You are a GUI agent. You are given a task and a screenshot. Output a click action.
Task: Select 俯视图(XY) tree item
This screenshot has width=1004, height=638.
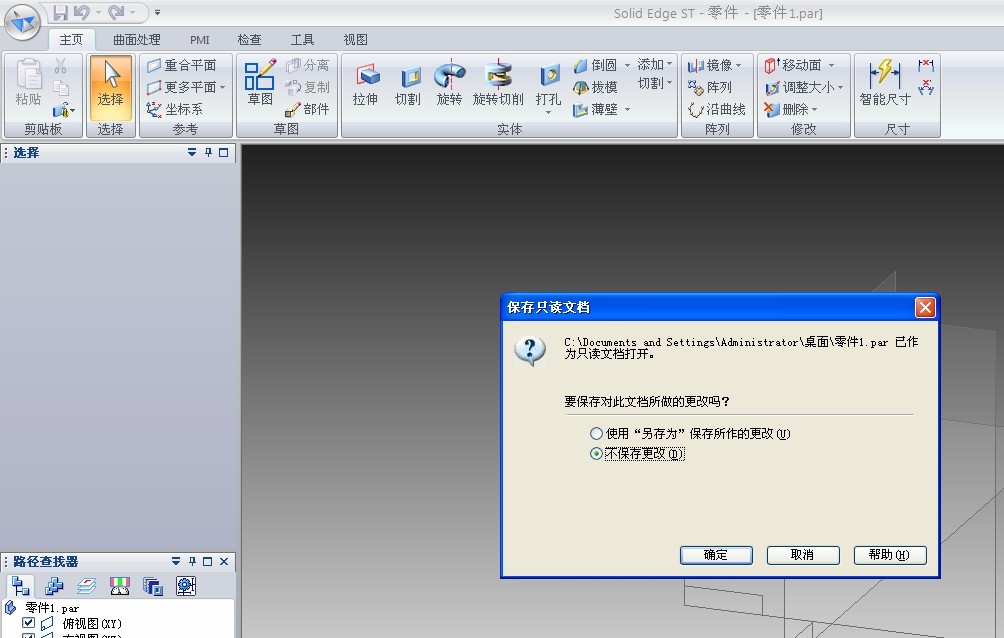pyautogui.click(x=92, y=623)
